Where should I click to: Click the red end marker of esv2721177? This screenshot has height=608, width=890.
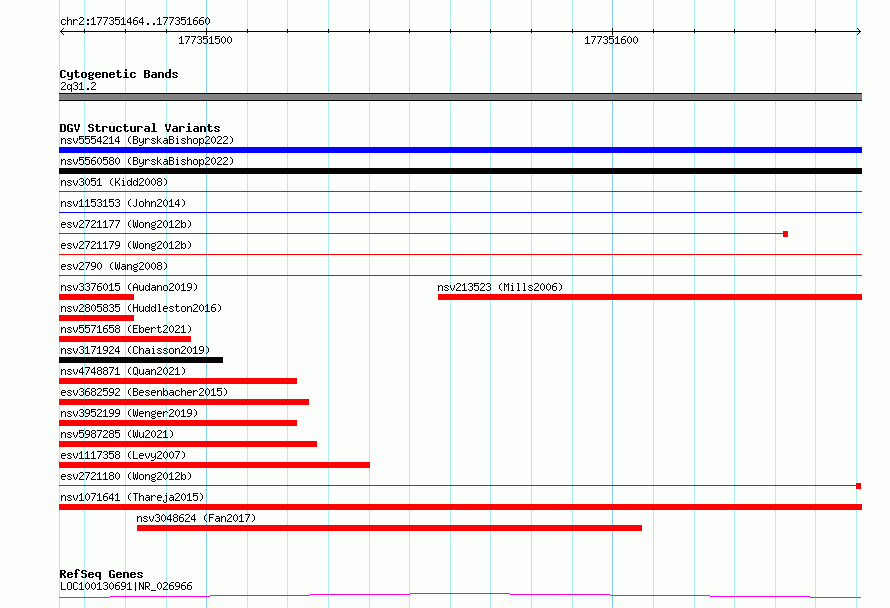click(786, 234)
